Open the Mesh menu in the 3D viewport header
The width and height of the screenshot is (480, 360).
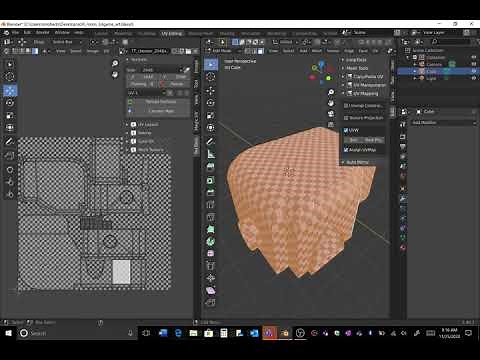(x=316, y=51)
